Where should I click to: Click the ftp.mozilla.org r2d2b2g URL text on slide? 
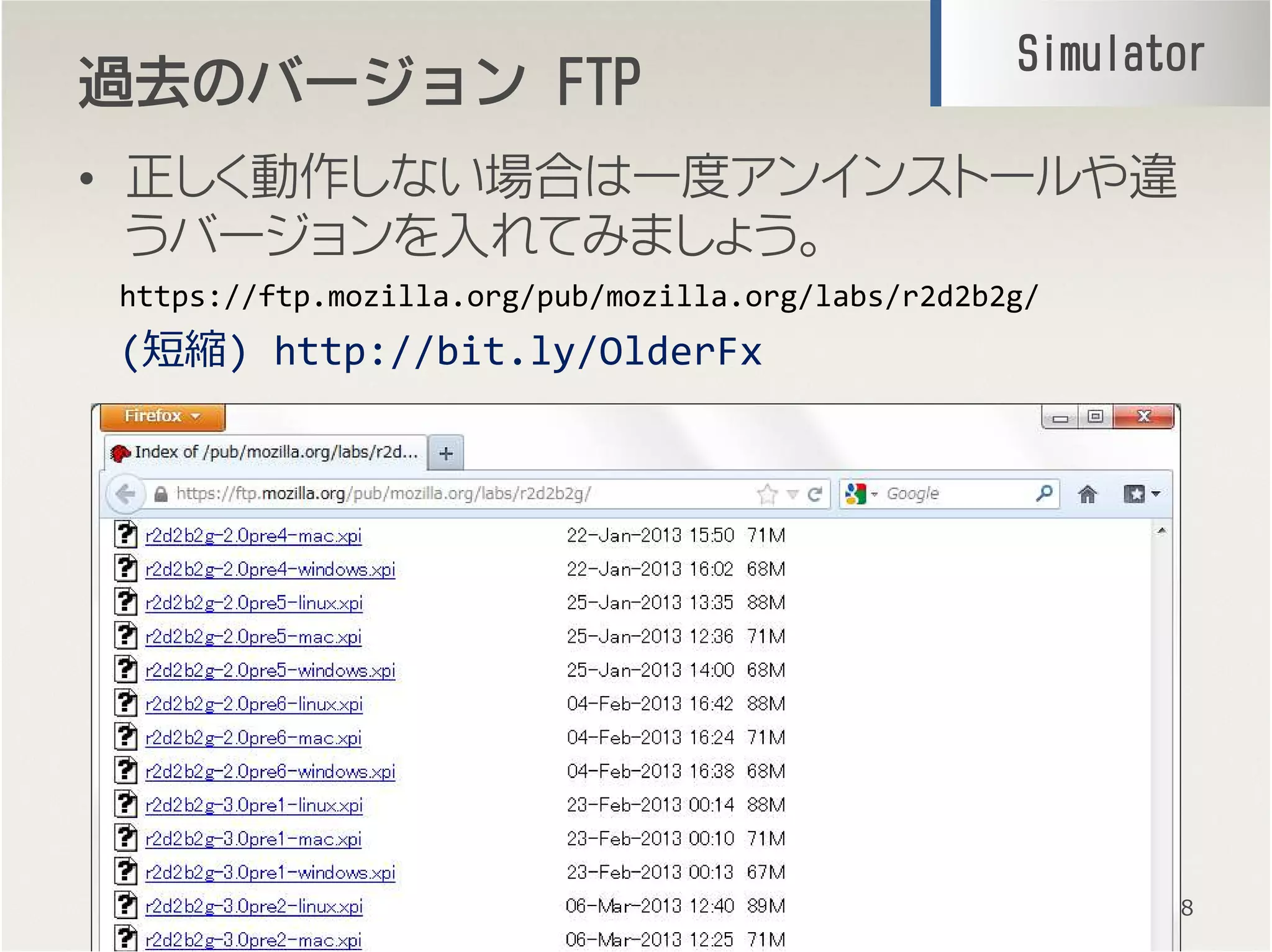point(578,297)
